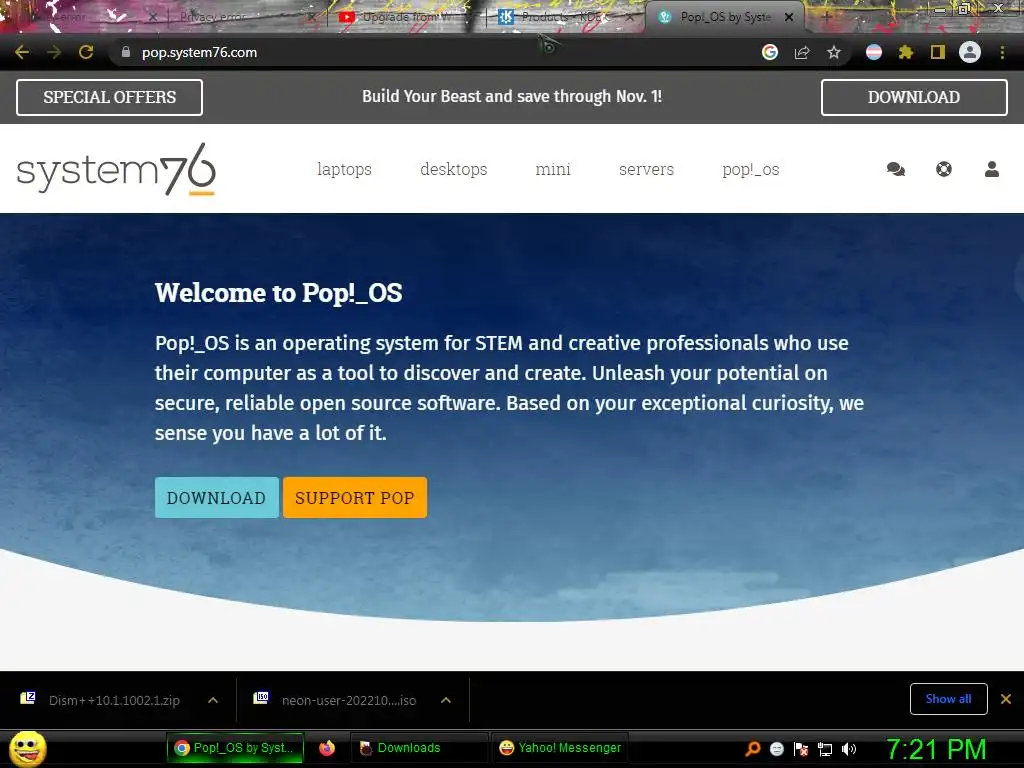
Task: Click the account person icon in site header
Action: (992, 169)
